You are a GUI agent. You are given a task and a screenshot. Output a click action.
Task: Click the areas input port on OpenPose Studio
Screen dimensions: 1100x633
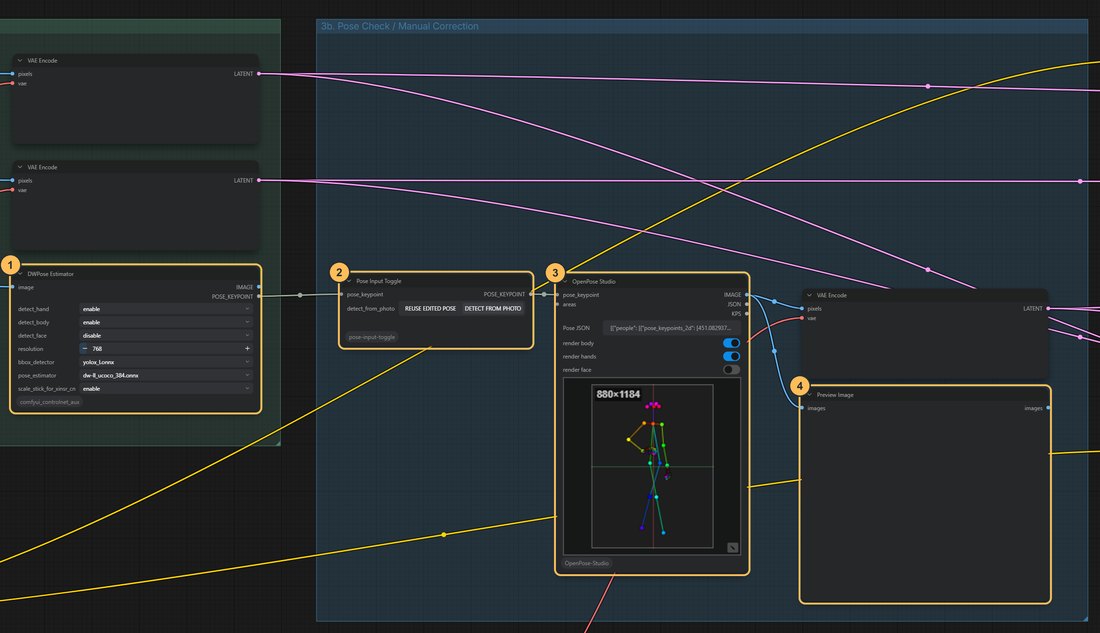(x=557, y=305)
